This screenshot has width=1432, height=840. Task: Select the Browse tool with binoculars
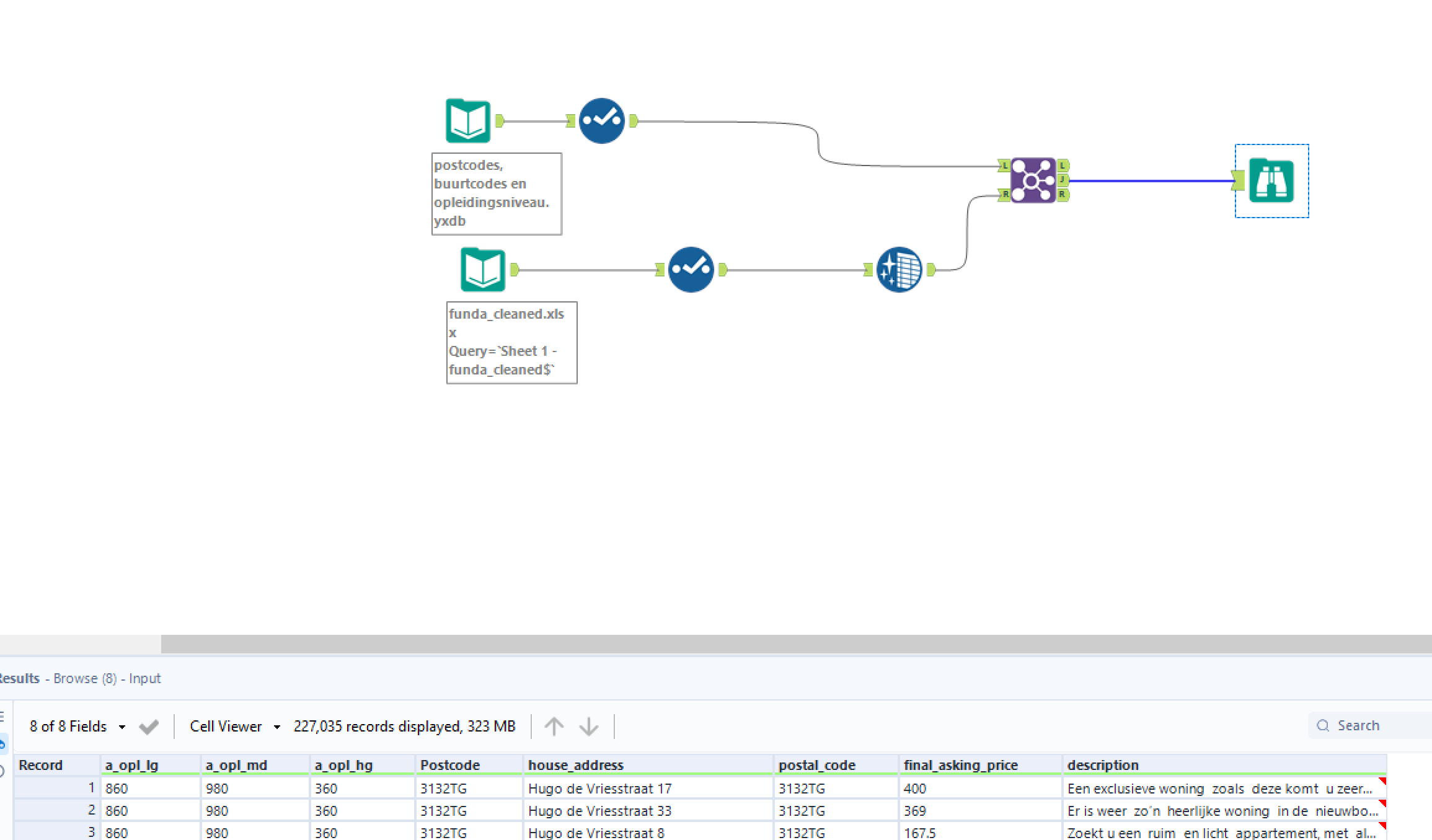tap(1271, 180)
